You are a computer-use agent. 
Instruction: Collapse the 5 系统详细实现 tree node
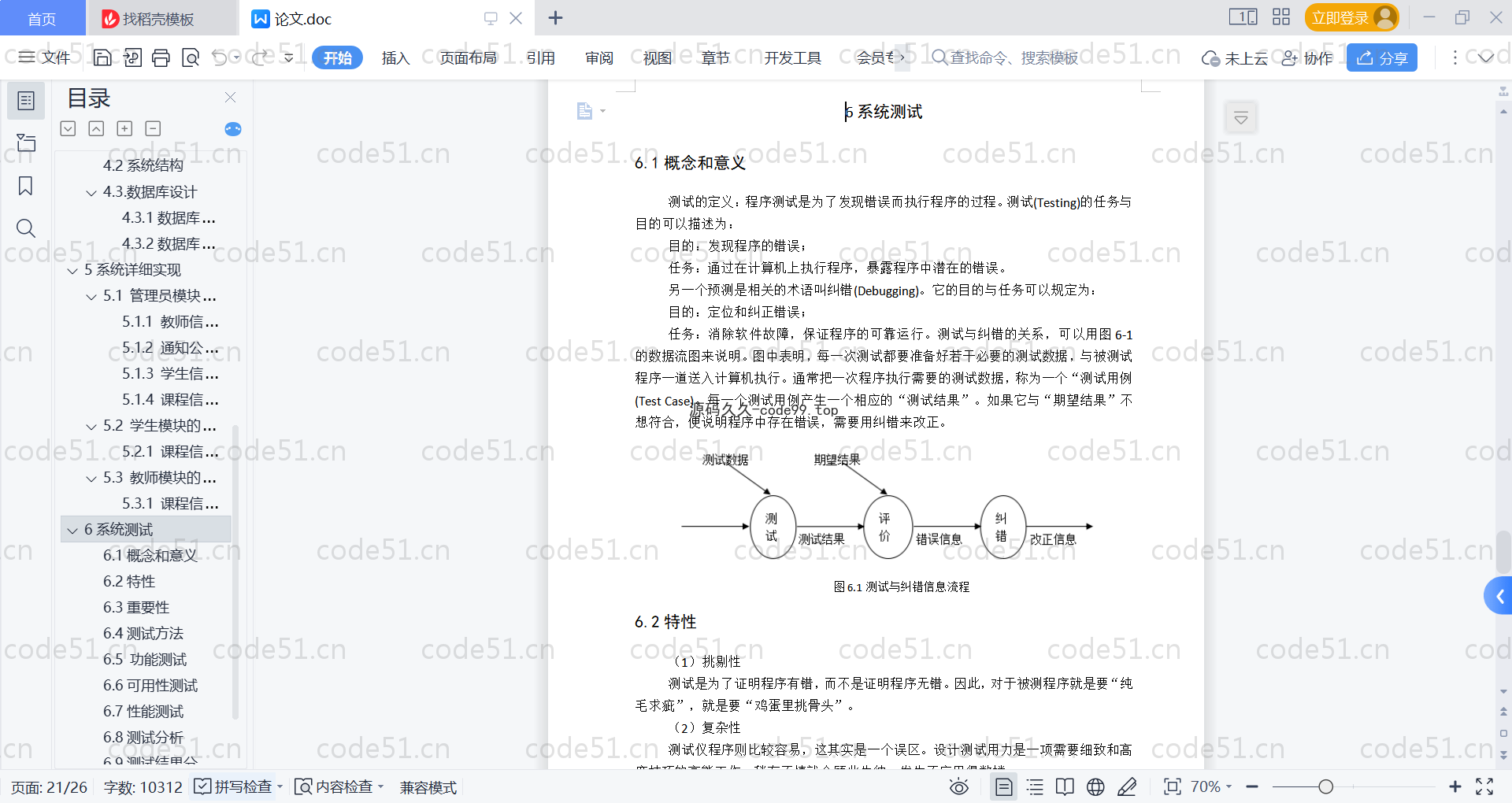pyautogui.click(x=72, y=270)
